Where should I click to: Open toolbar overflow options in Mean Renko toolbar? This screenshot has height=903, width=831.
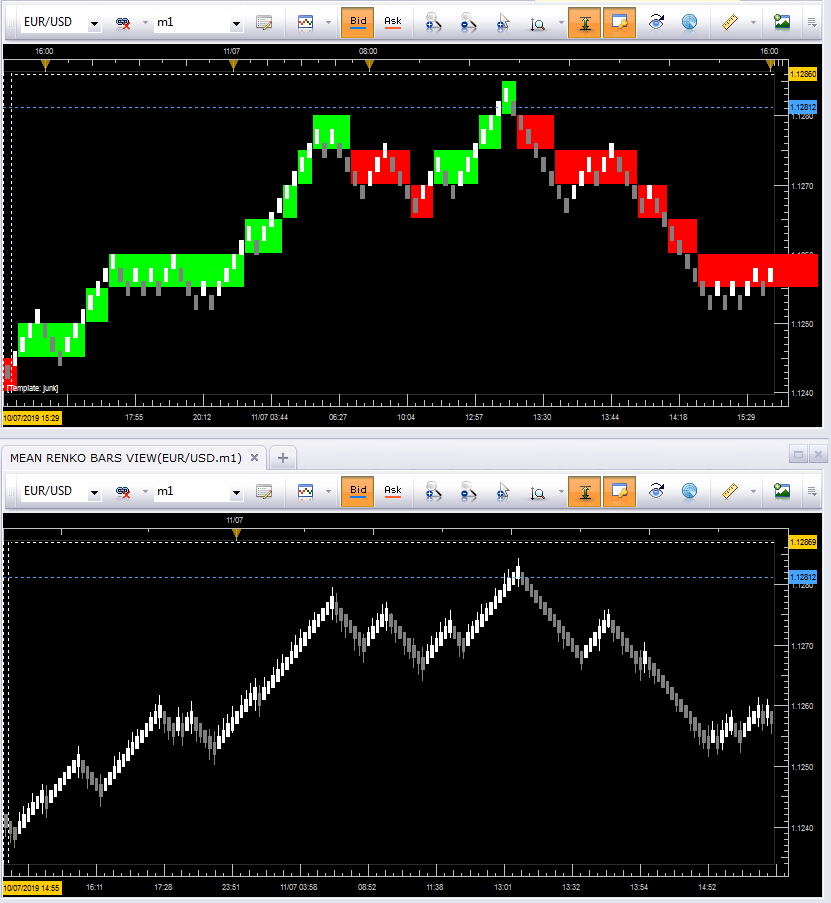(x=812, y=492)
